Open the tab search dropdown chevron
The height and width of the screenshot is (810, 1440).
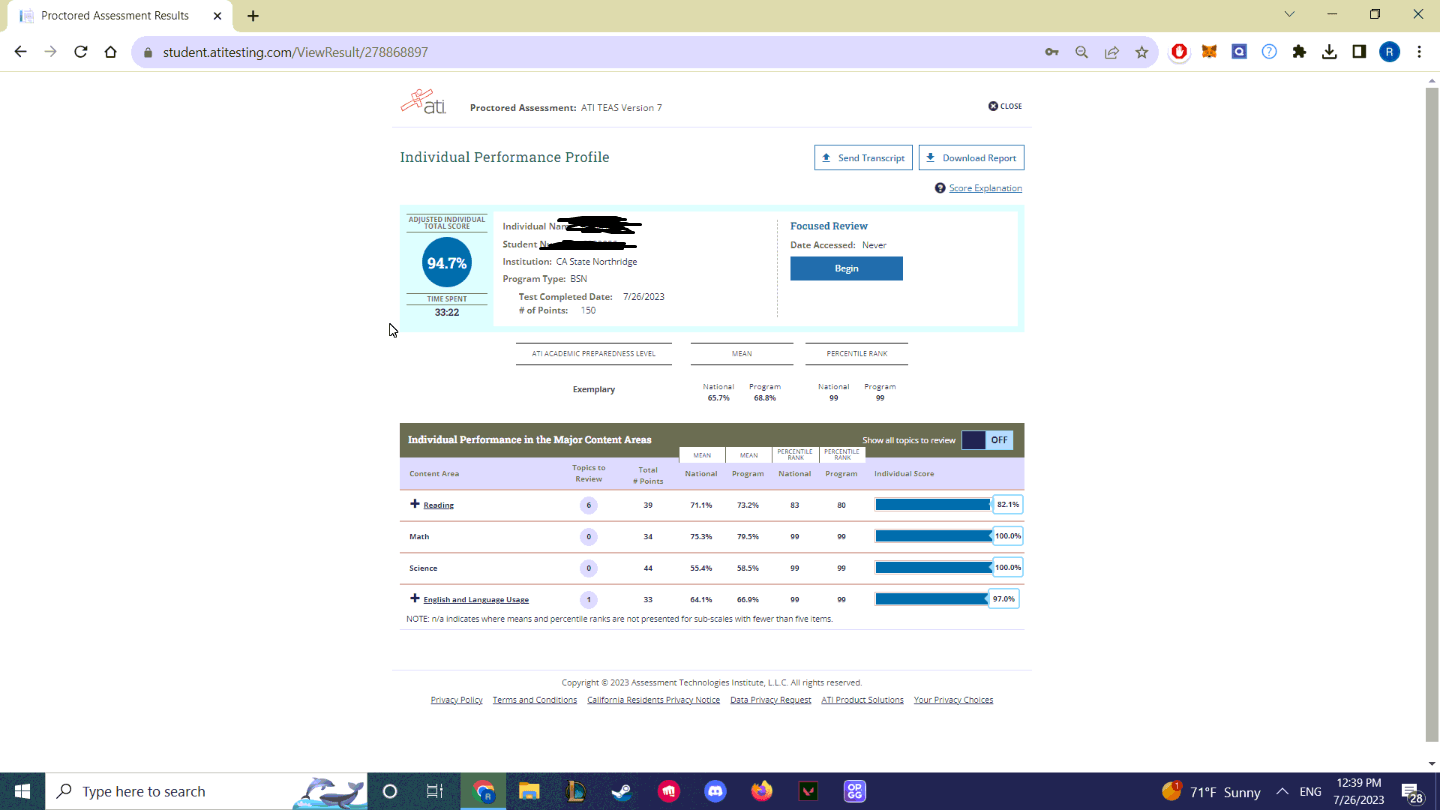(x=1289, y=15)
